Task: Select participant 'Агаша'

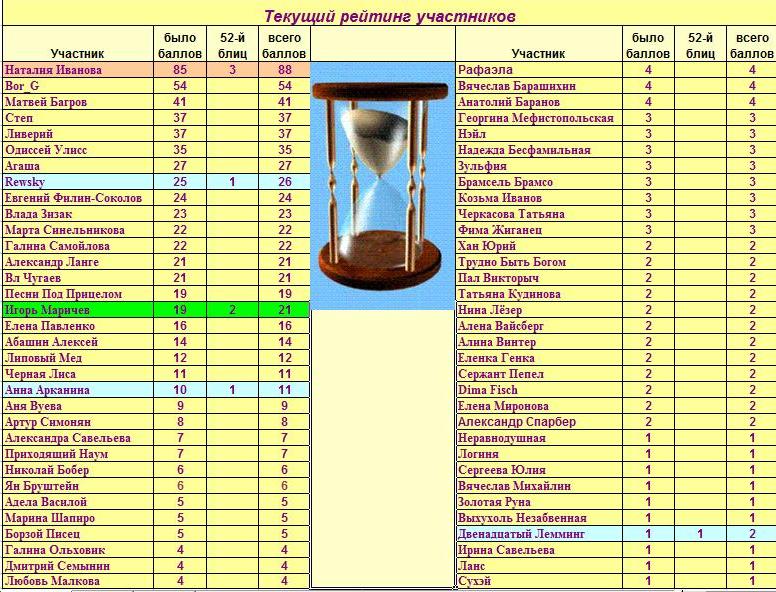Action: tap(78, 166)
